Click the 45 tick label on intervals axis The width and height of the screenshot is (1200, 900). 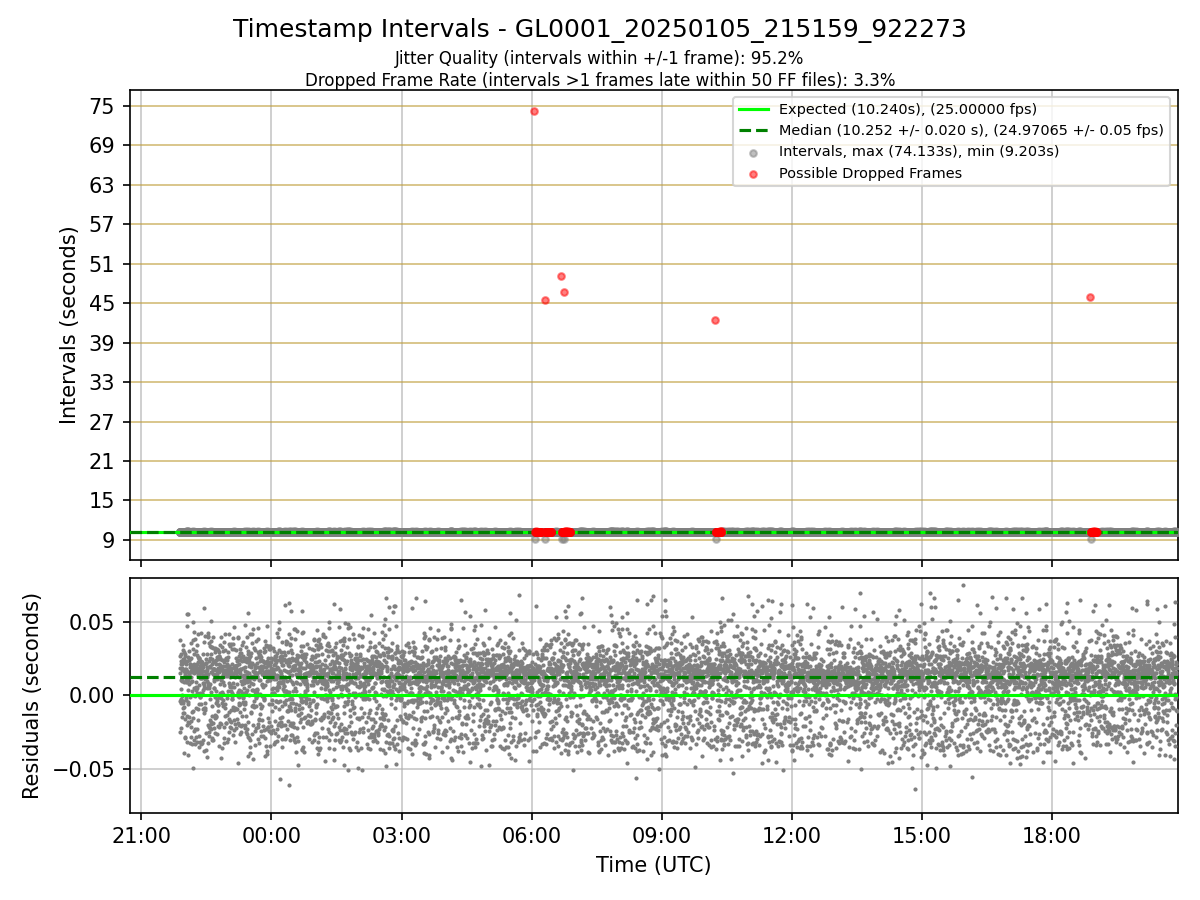pos(103,304)
